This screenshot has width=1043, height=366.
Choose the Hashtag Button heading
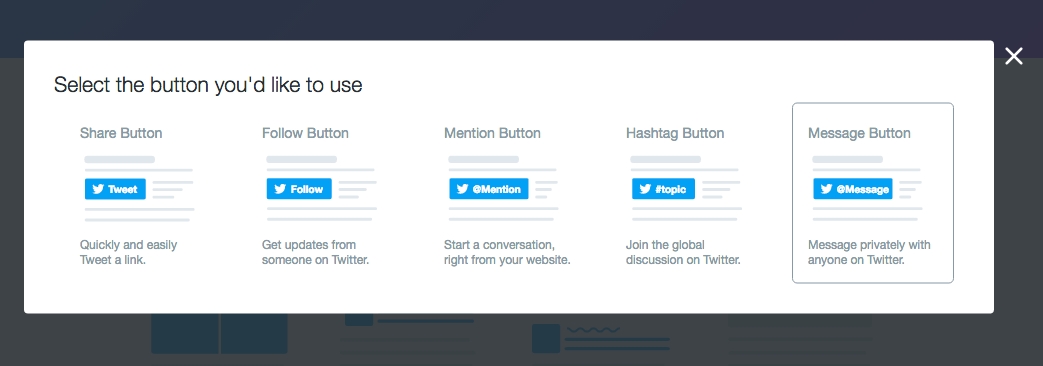tap(675, 133)
